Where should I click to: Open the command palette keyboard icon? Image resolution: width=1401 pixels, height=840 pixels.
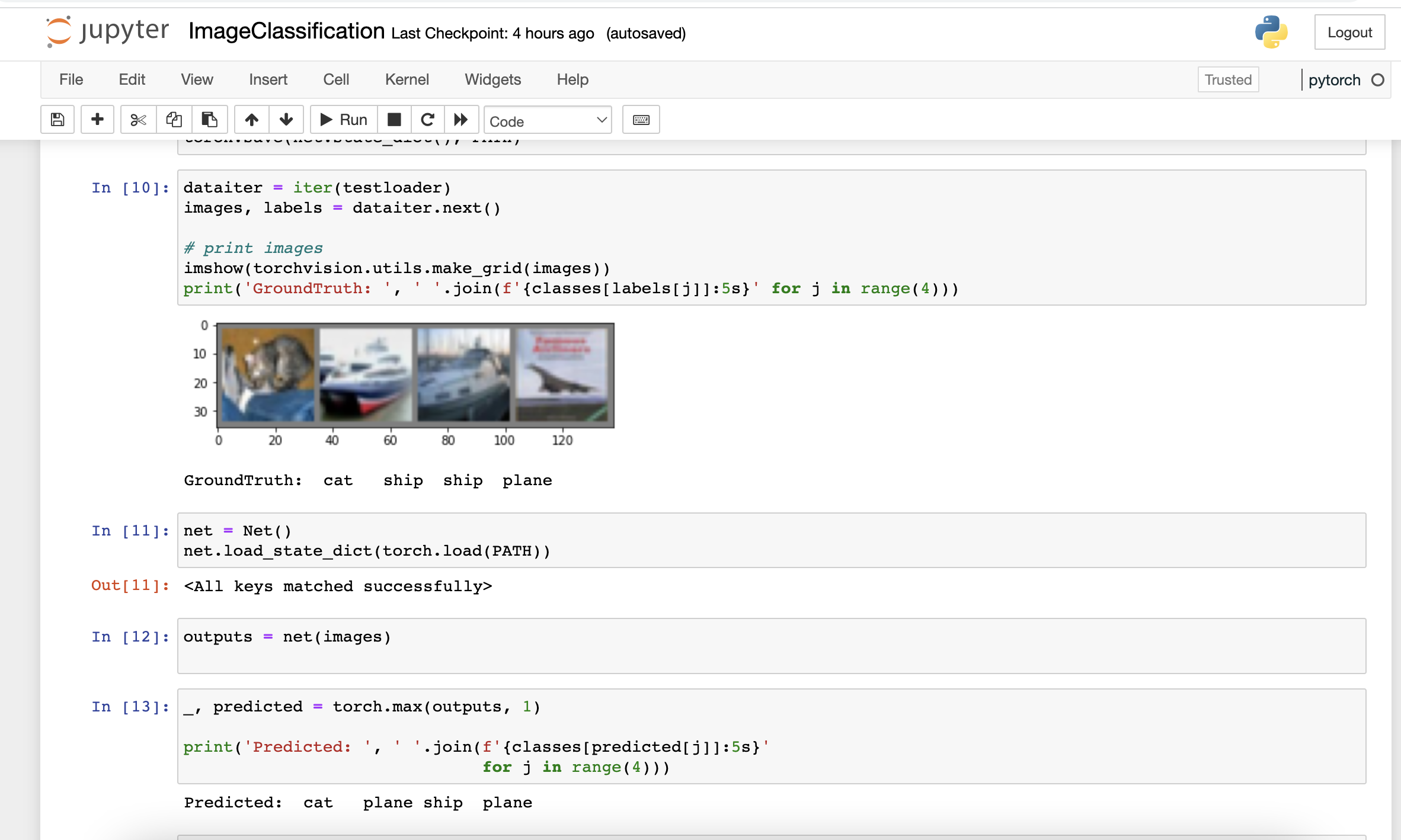tap(641, 119)
